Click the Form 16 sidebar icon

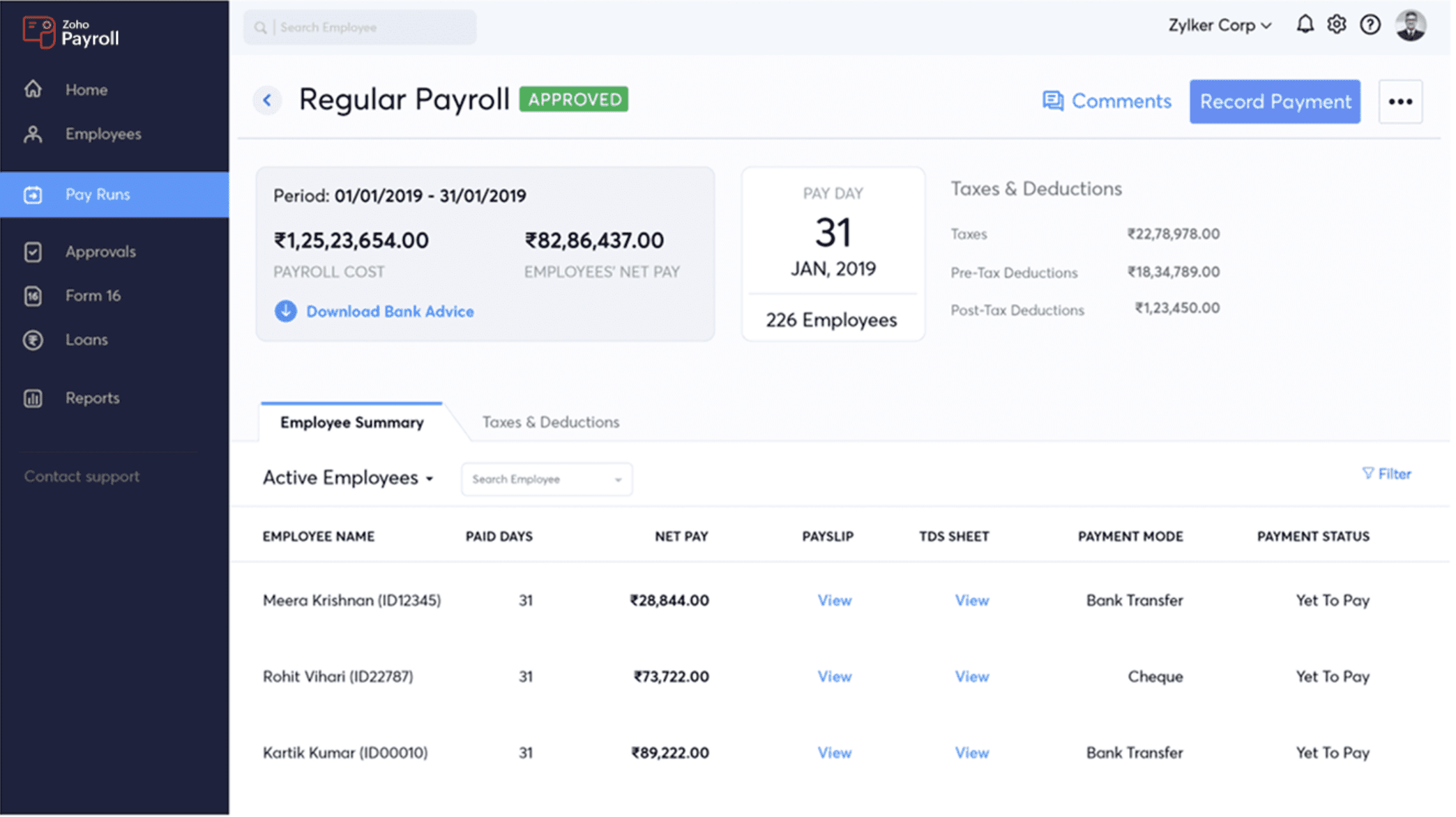coord(33,296)
